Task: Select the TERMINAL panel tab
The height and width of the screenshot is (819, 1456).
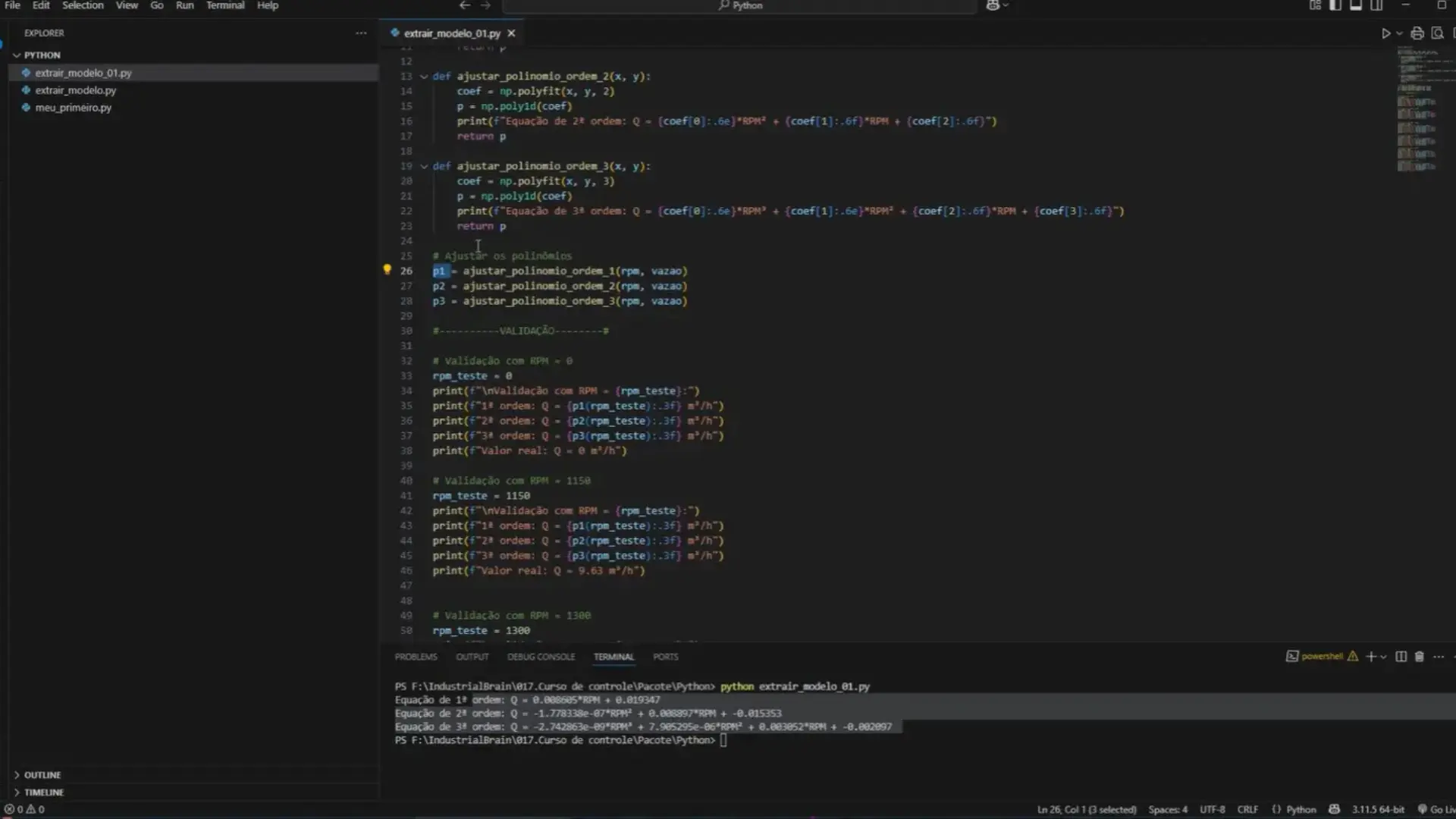Action: click(x=613, y=657)
